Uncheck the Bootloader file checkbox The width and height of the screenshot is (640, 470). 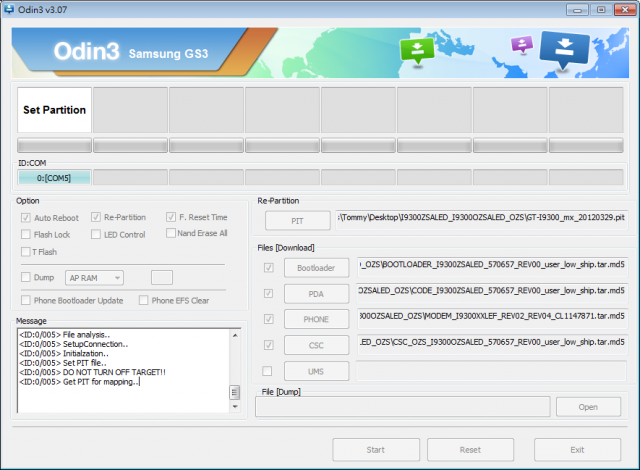(x=269, y=268)
